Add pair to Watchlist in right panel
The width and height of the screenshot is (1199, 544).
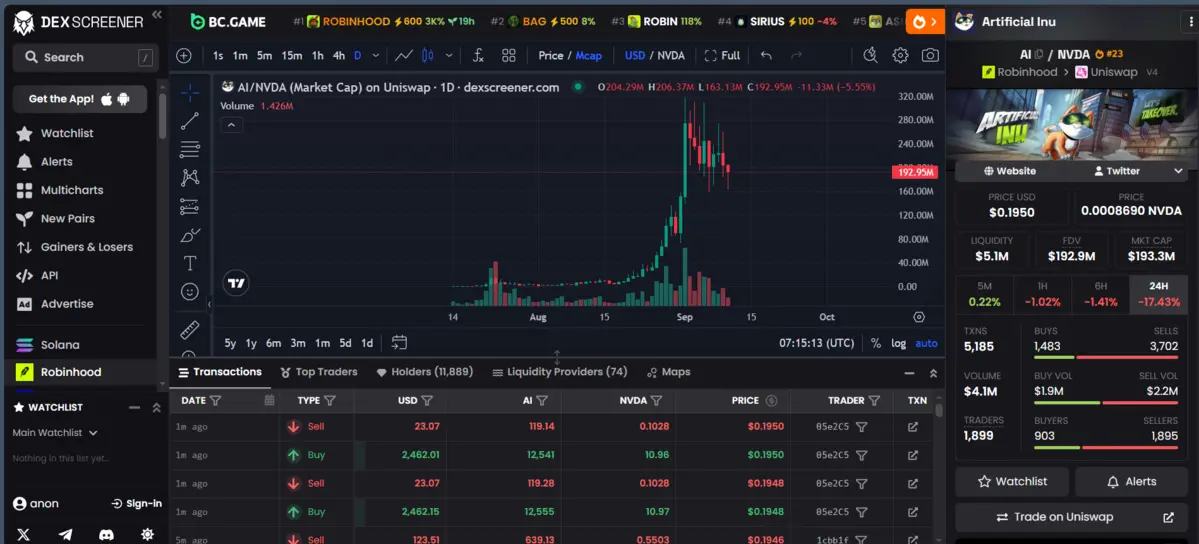point(1012,481)
